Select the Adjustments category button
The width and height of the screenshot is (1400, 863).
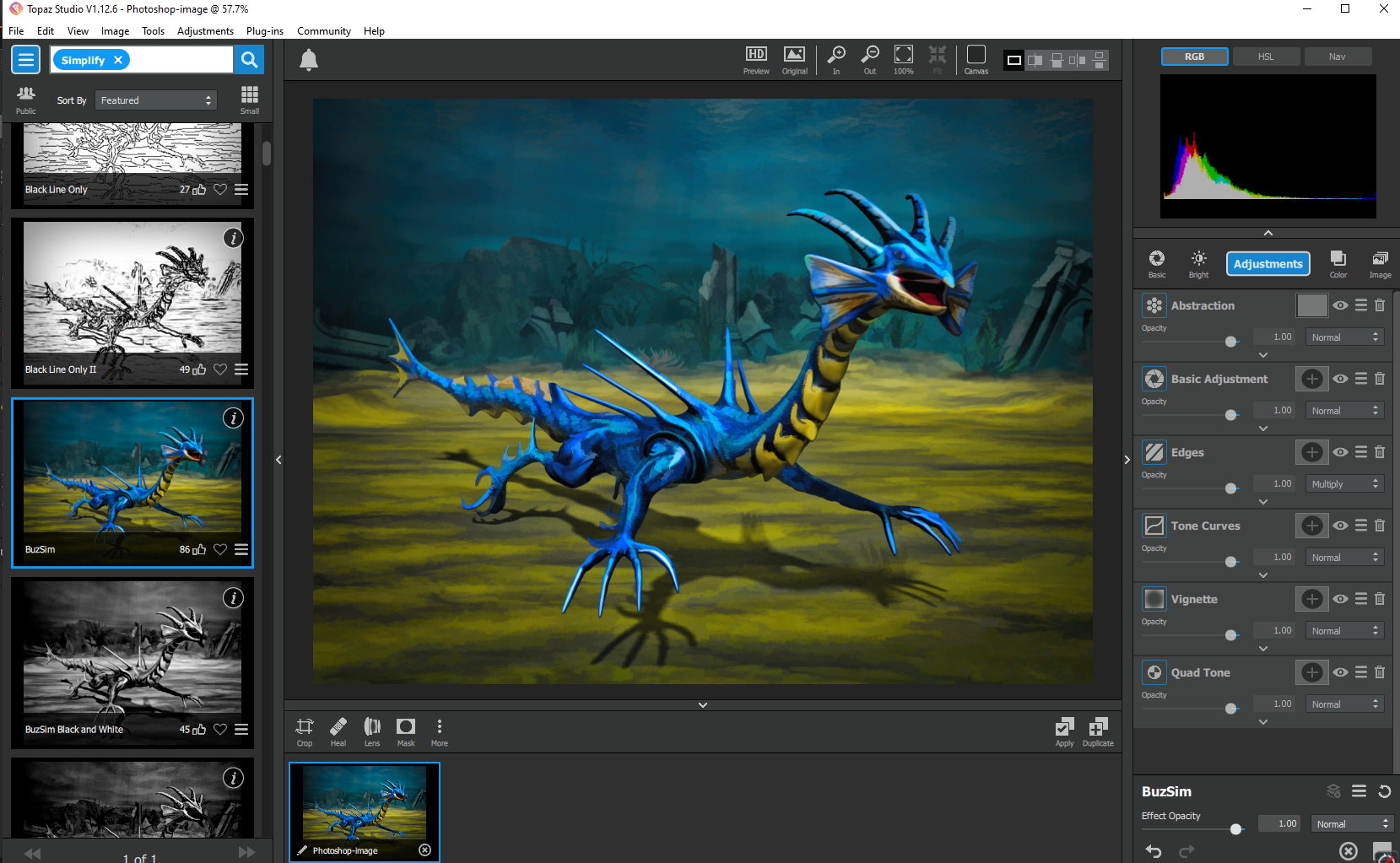[1268, 264]
